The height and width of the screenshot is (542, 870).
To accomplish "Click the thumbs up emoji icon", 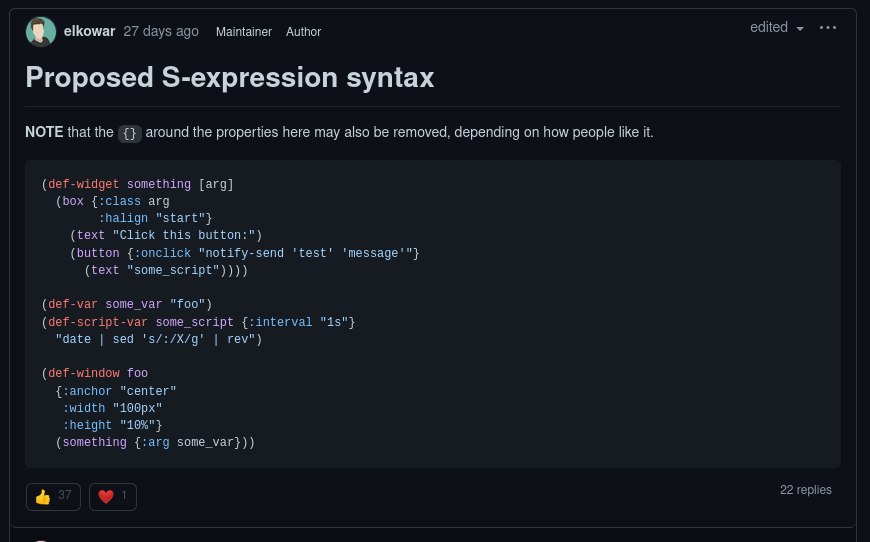I will pyautogui.click(x=43, y=497).
